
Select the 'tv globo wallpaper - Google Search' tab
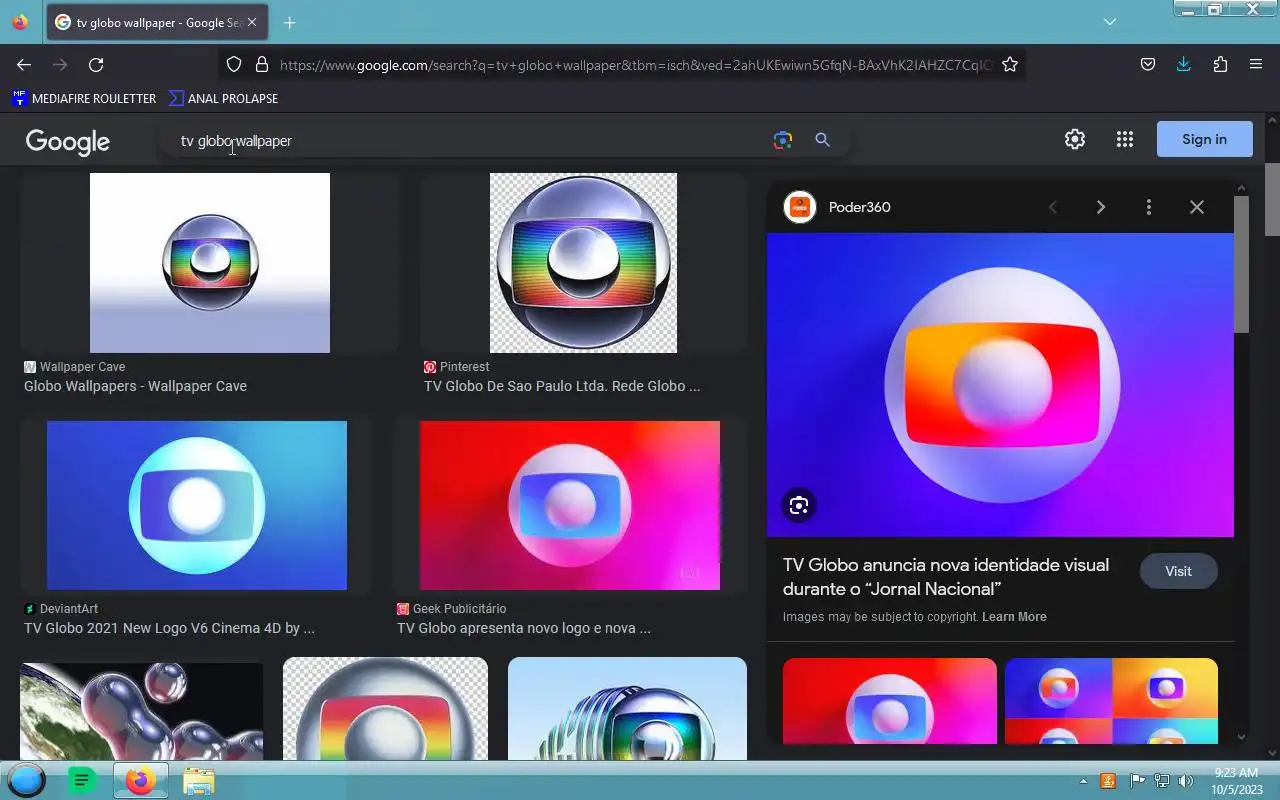click(x=157, y=22)
